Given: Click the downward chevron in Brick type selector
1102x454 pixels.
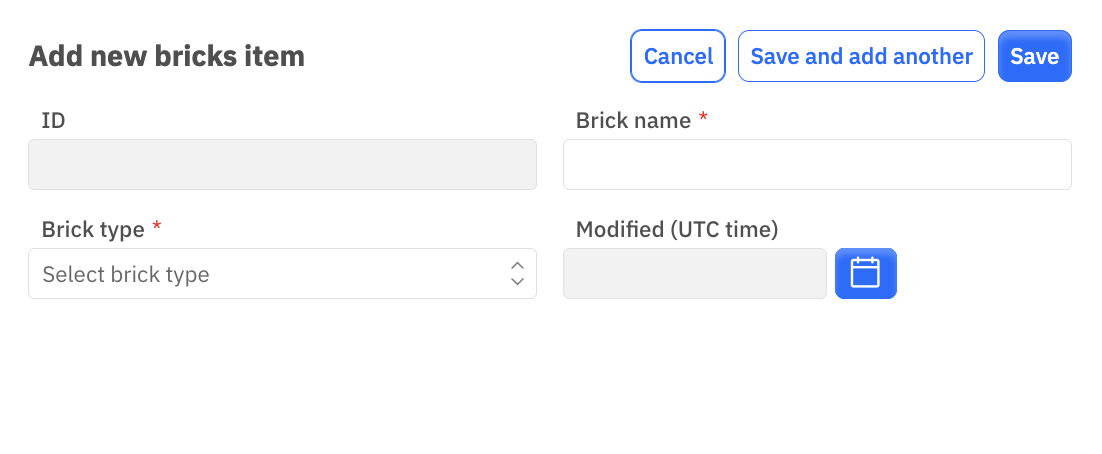Looking at the screenshot, I should coord(517,281).
